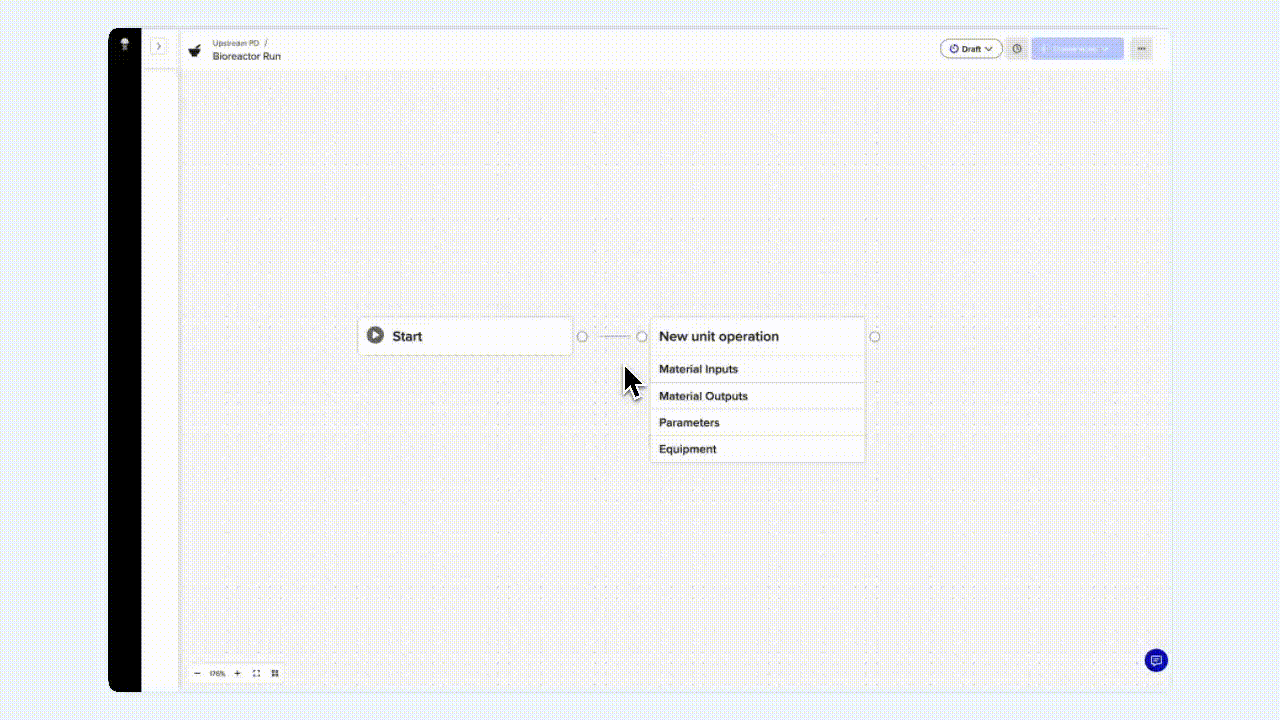Image resolution: width=1280 pixels, height=720 pixels.
Task: Open the chat support bubble
Action: click(x=1156, y=660)
